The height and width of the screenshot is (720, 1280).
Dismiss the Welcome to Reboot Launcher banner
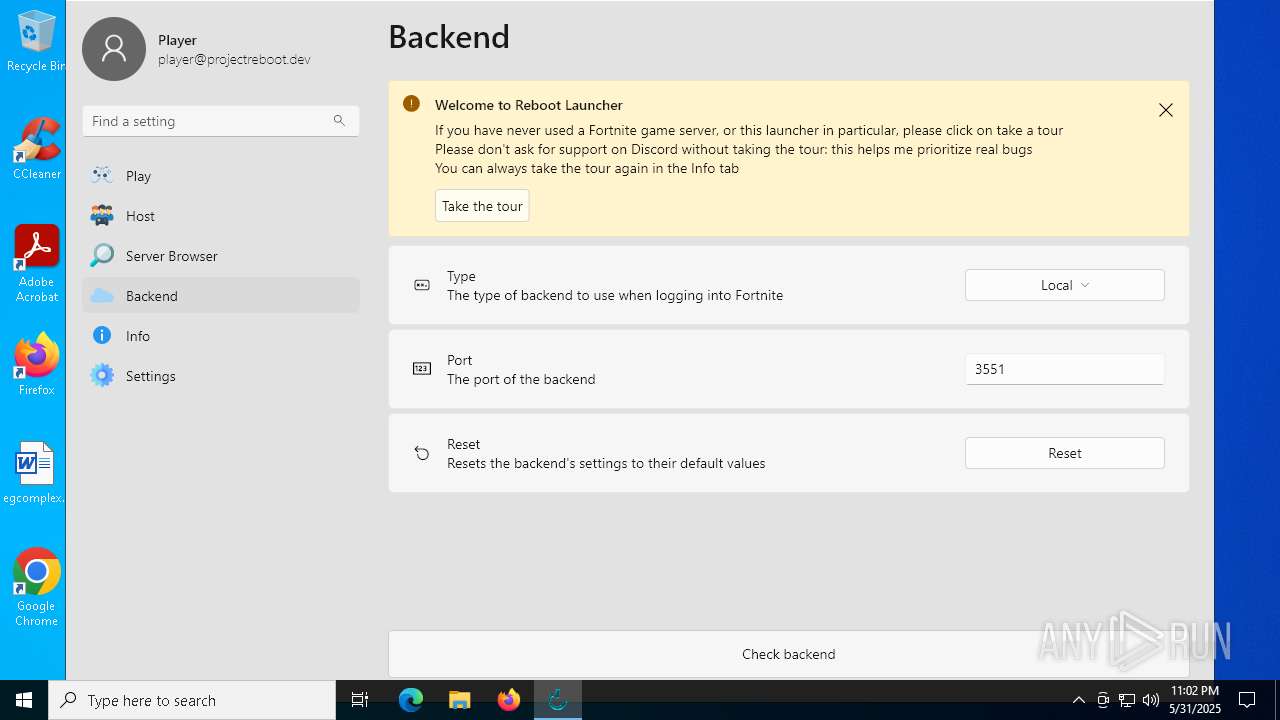[1166, 110]
